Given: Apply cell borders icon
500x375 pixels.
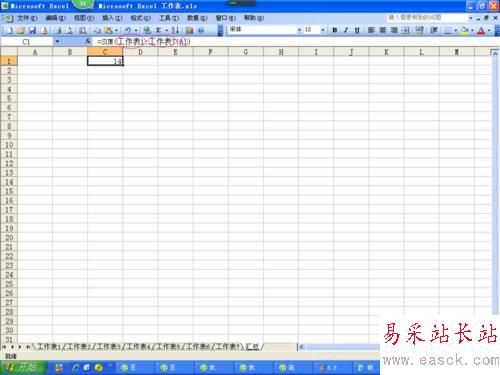Looking at the screenshot, I should pos(448,30).
